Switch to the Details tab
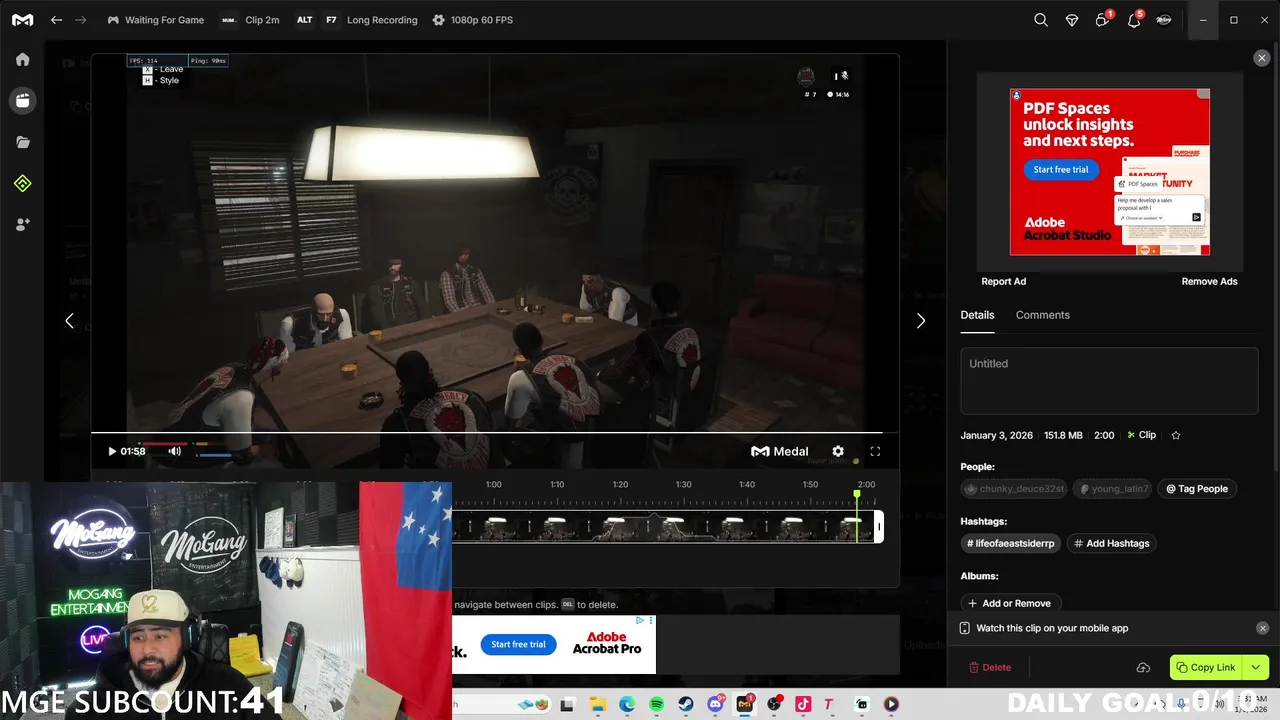Viewport: 1280px width, 720px height. pos(977,315)
